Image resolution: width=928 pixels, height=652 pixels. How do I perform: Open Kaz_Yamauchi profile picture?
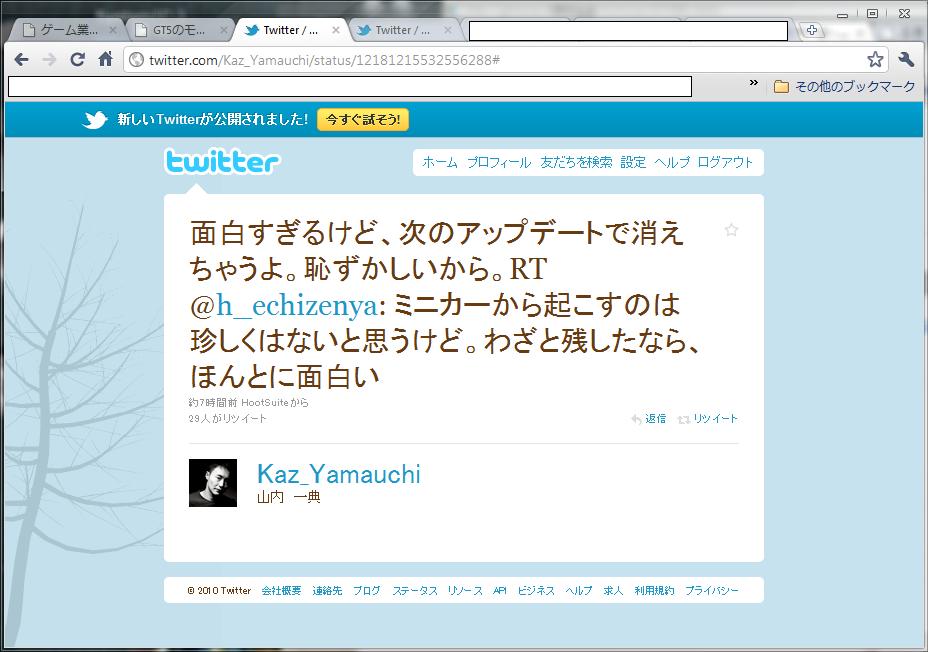(213, 483)
